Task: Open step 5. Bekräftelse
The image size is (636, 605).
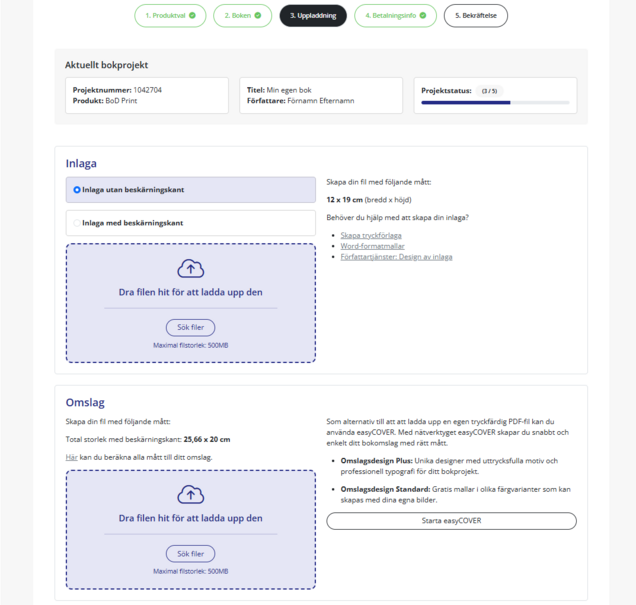Action: [x=476, y=16]
